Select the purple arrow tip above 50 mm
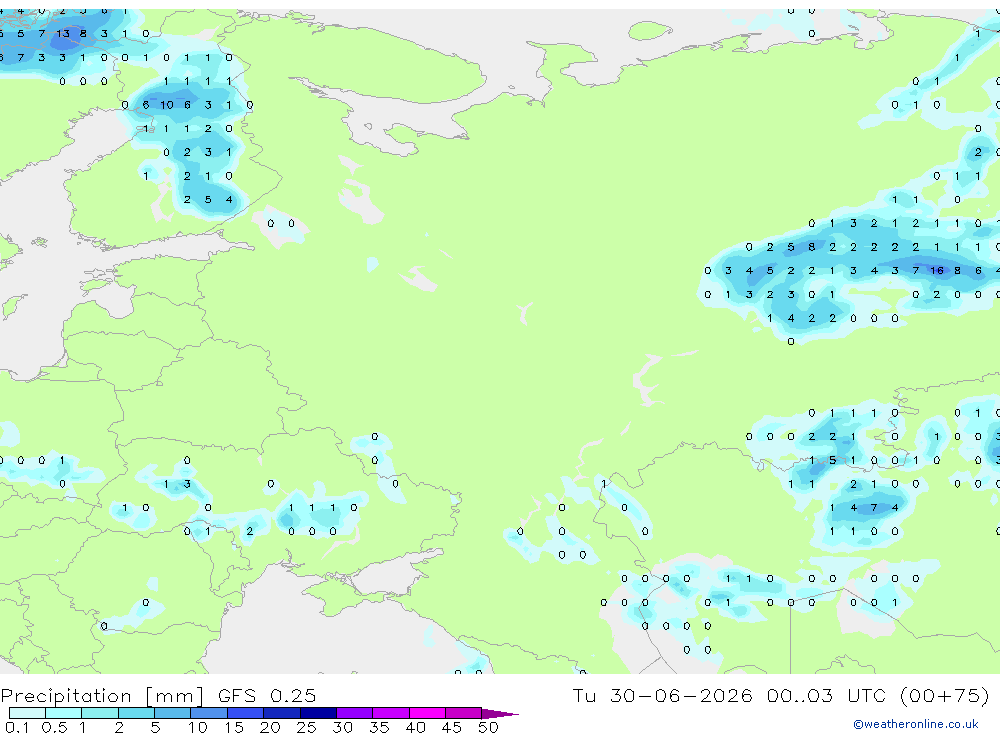 point(500,713)
